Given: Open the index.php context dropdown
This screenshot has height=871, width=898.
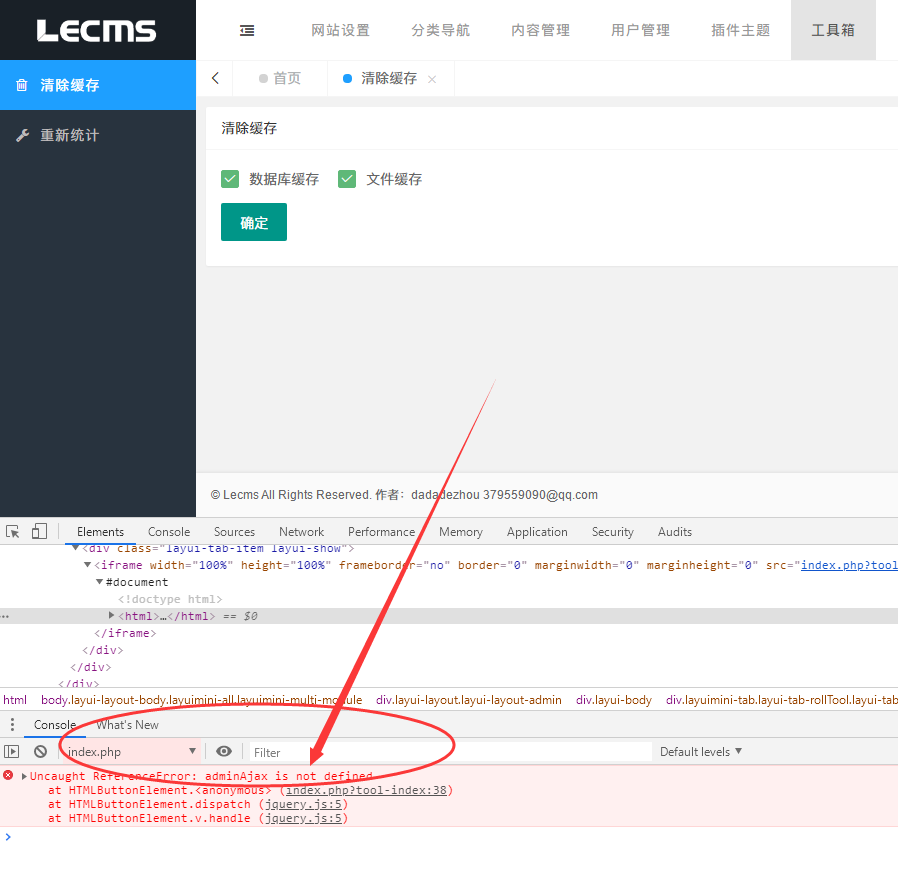Looking at the screenshot, I should (x=130, y=751).
